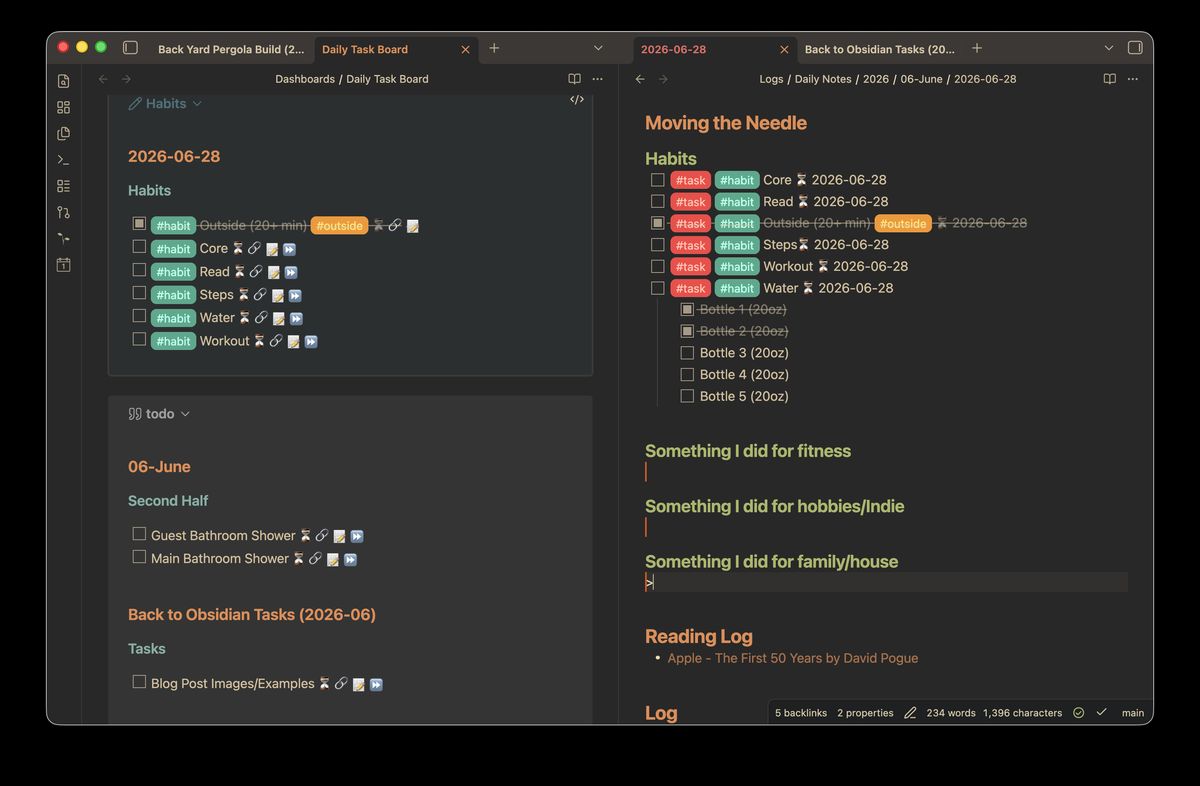This screenshot has height=786, width=1200.
Task: Open Apple - The First 50 Years link
Action: tap(793, 658)
